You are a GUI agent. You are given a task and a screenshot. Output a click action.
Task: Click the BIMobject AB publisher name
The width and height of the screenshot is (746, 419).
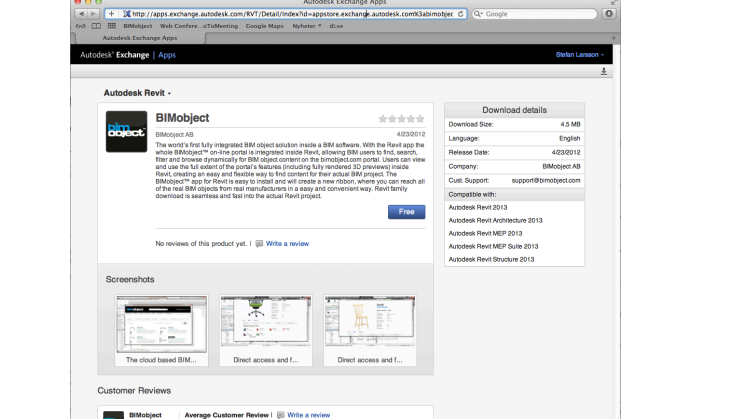174,135
